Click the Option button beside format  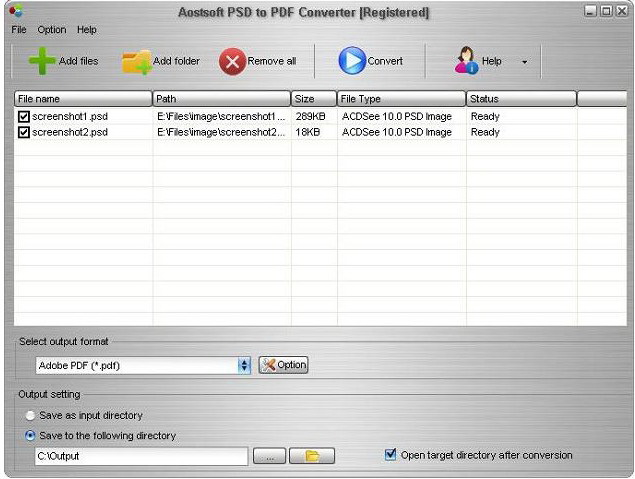283,365
